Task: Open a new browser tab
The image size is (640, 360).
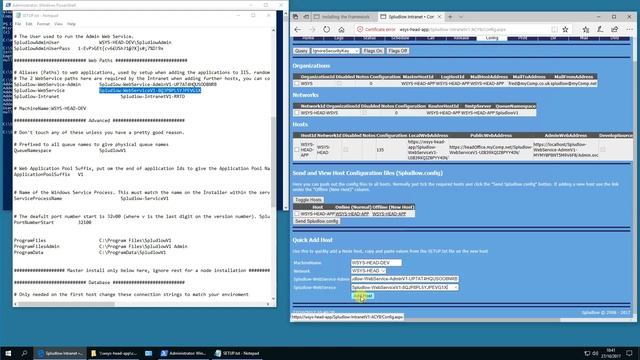Action: click(x=450, y=17)
